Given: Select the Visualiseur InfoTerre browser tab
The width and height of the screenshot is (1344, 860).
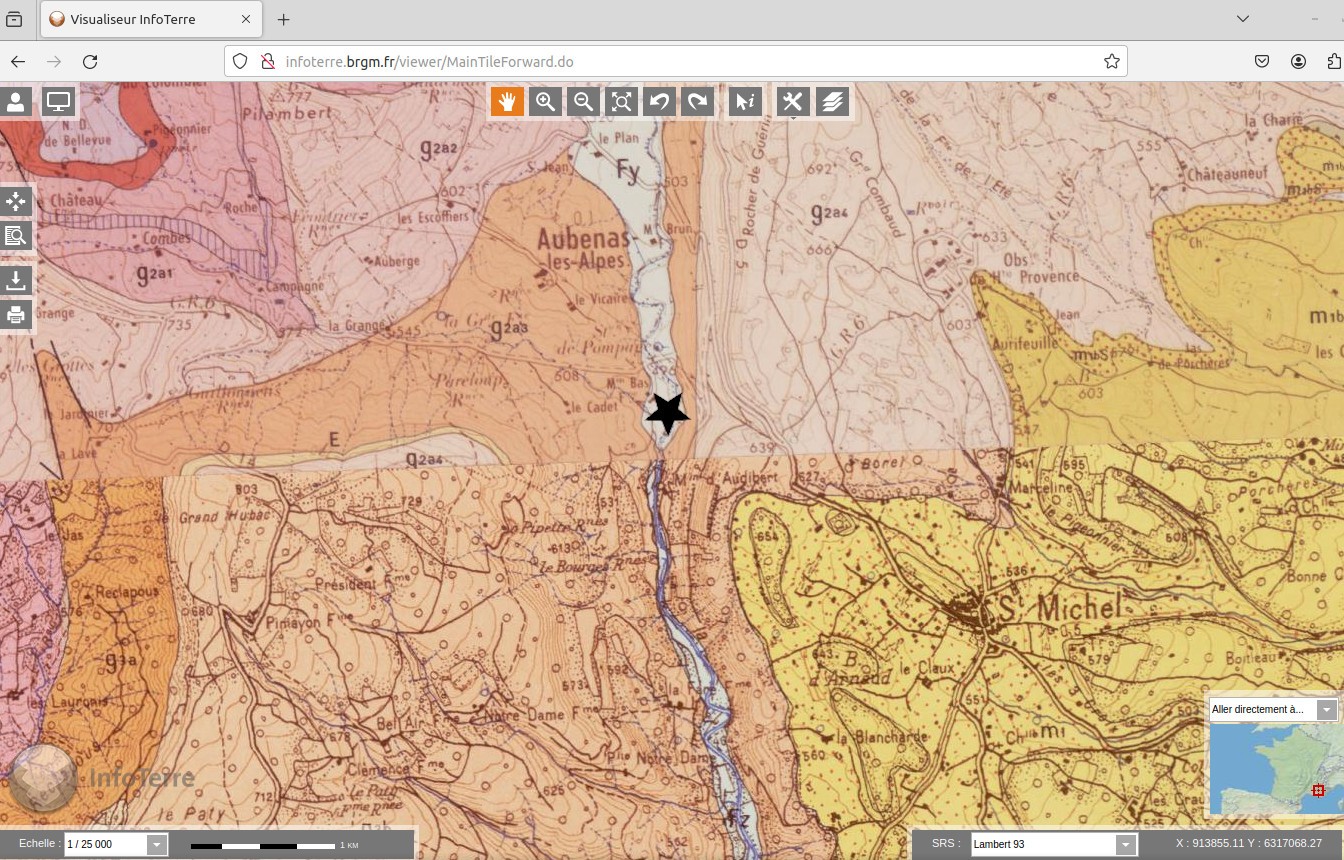Looking at the screenshot, I should pos(150,19).
